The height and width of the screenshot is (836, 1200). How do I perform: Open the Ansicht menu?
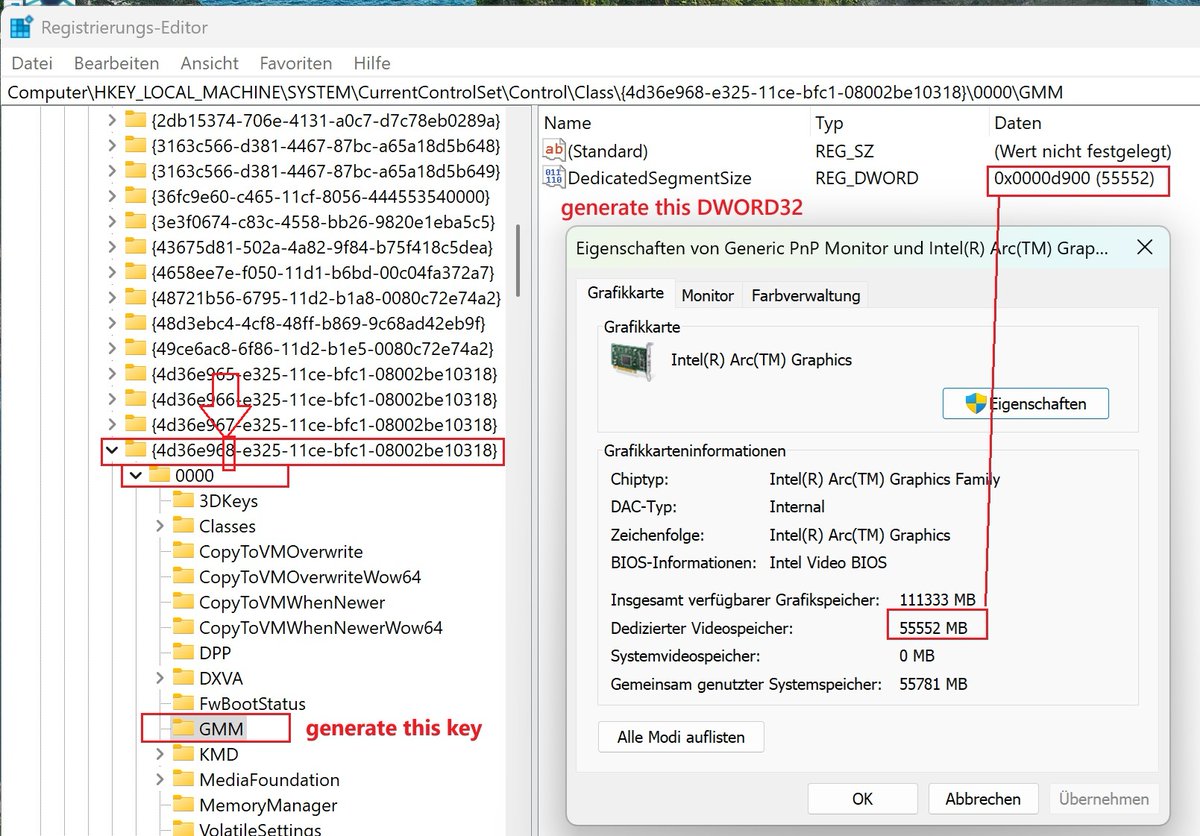coord(210,63)
